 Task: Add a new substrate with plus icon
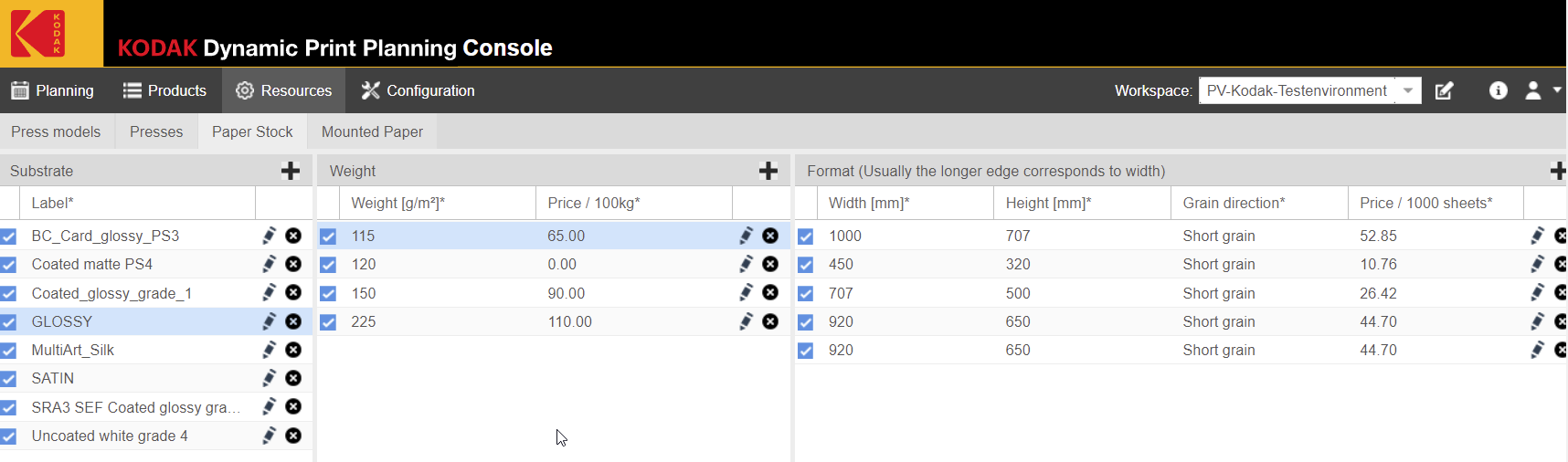(291, 171)
